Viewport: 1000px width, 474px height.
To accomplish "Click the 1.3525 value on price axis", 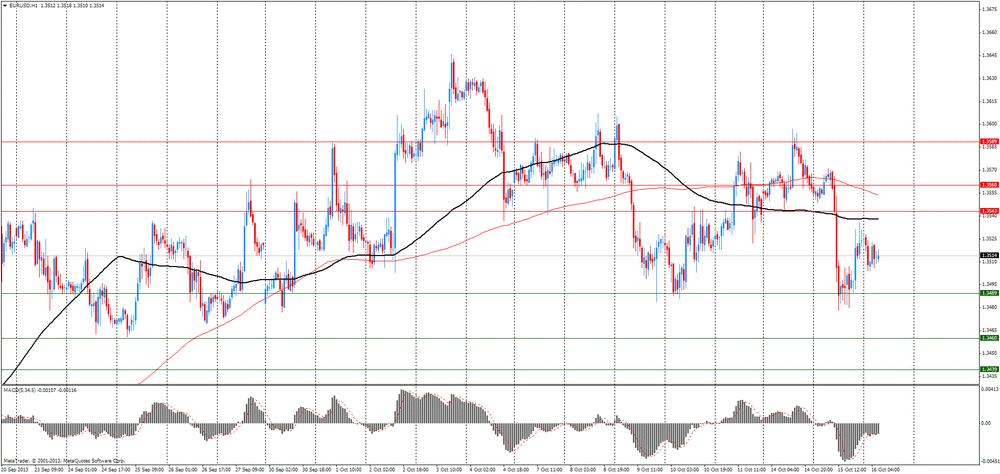I will pos(989,239).
